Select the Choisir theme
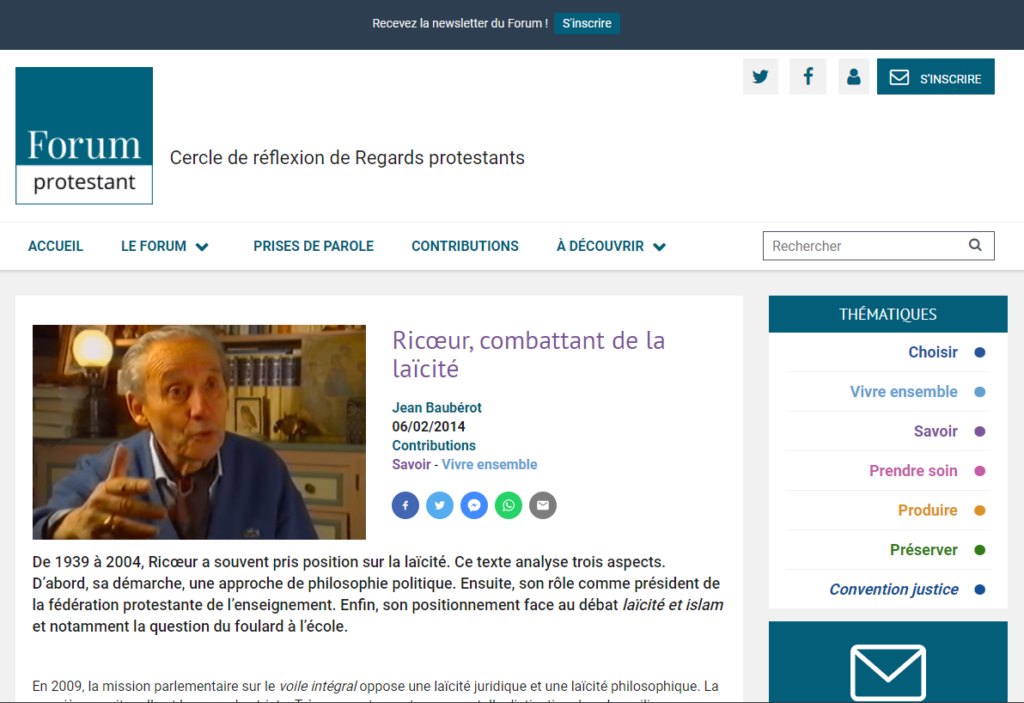The height and width of the screenshot is (703, 1024). [933, 352]
